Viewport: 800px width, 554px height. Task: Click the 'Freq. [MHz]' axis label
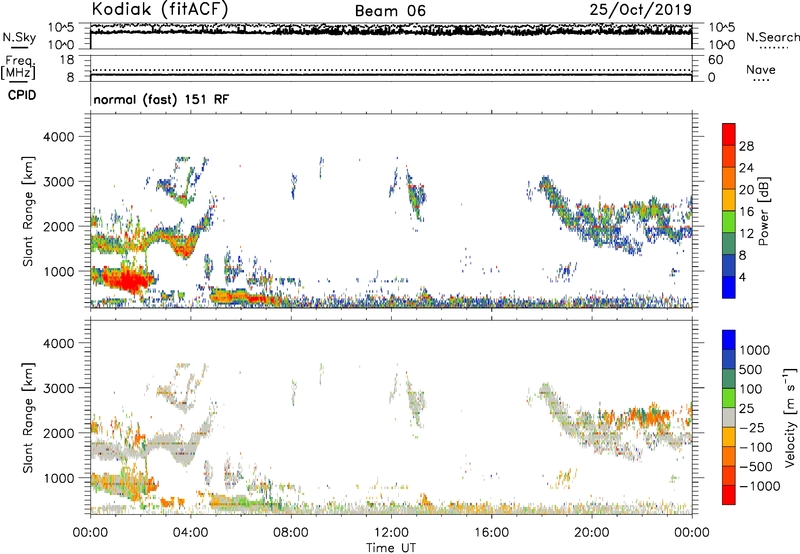[x=18, y=68]
